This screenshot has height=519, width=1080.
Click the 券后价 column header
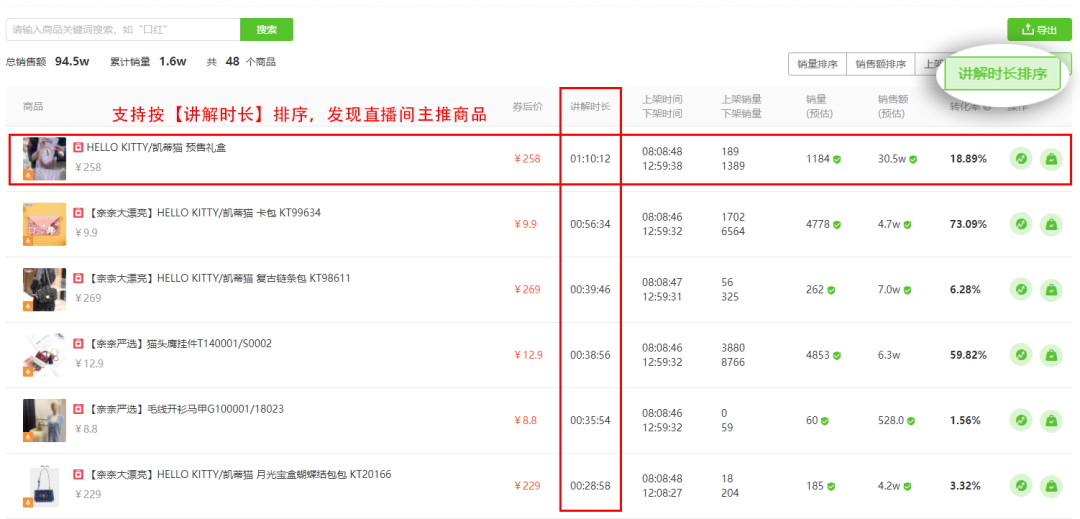coord(527,107)
